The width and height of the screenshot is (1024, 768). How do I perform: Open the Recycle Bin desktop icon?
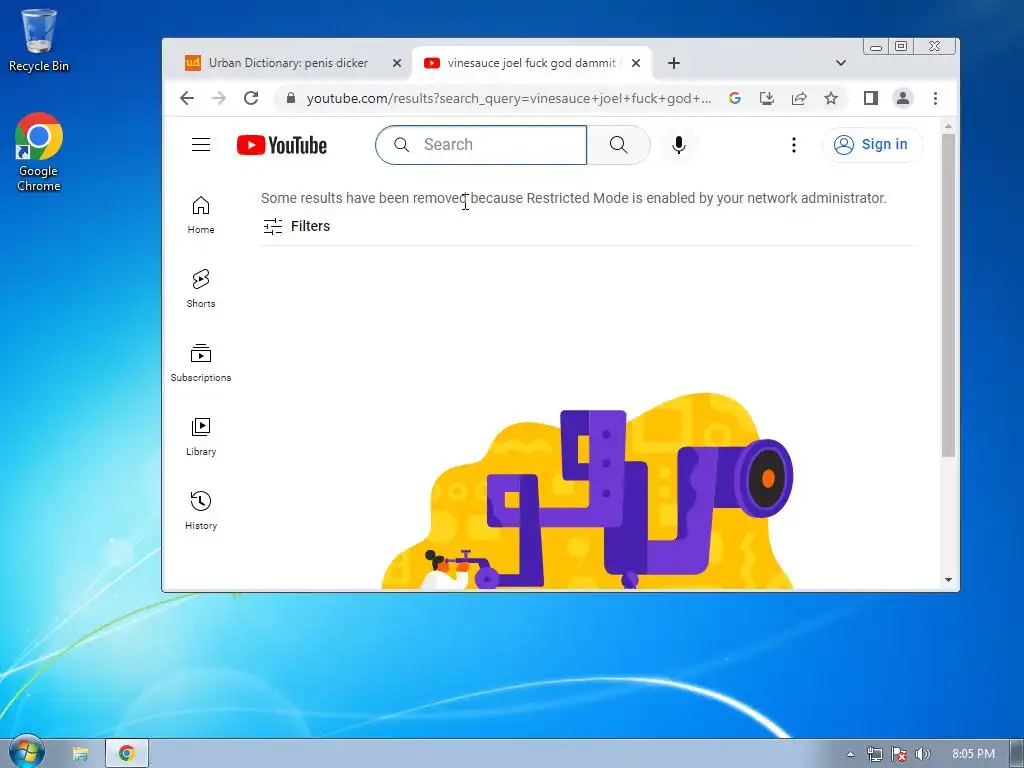tap(39, 39)
